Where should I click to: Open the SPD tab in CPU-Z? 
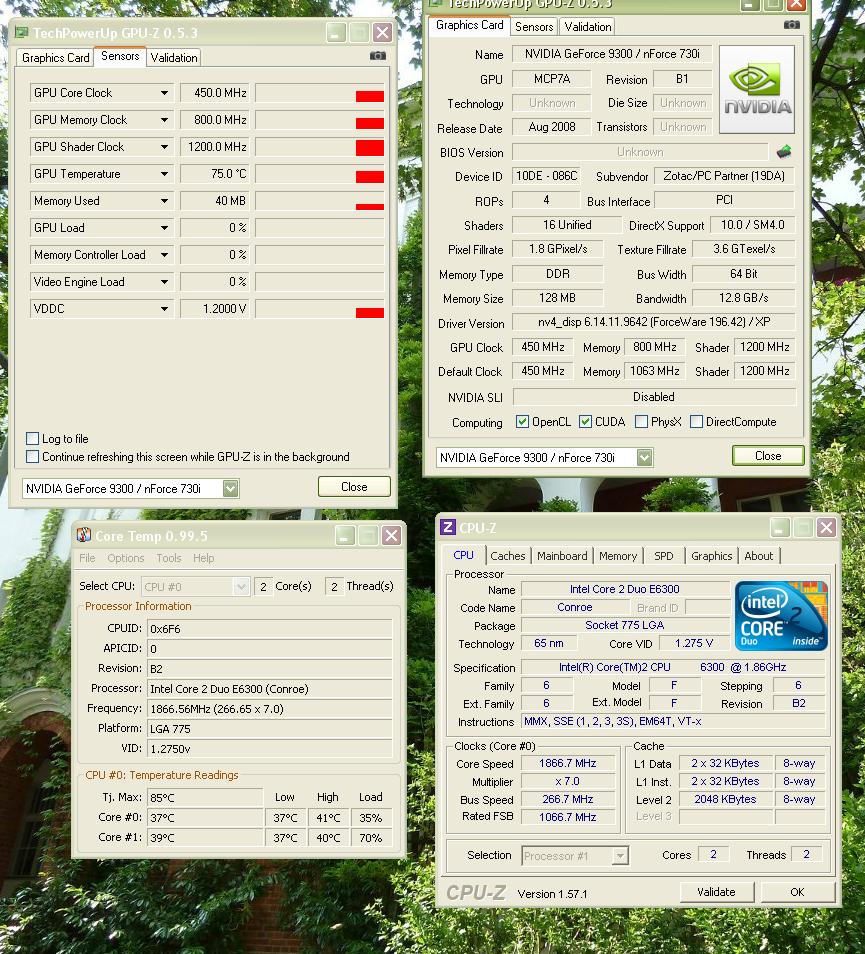(x=664, y=555)
